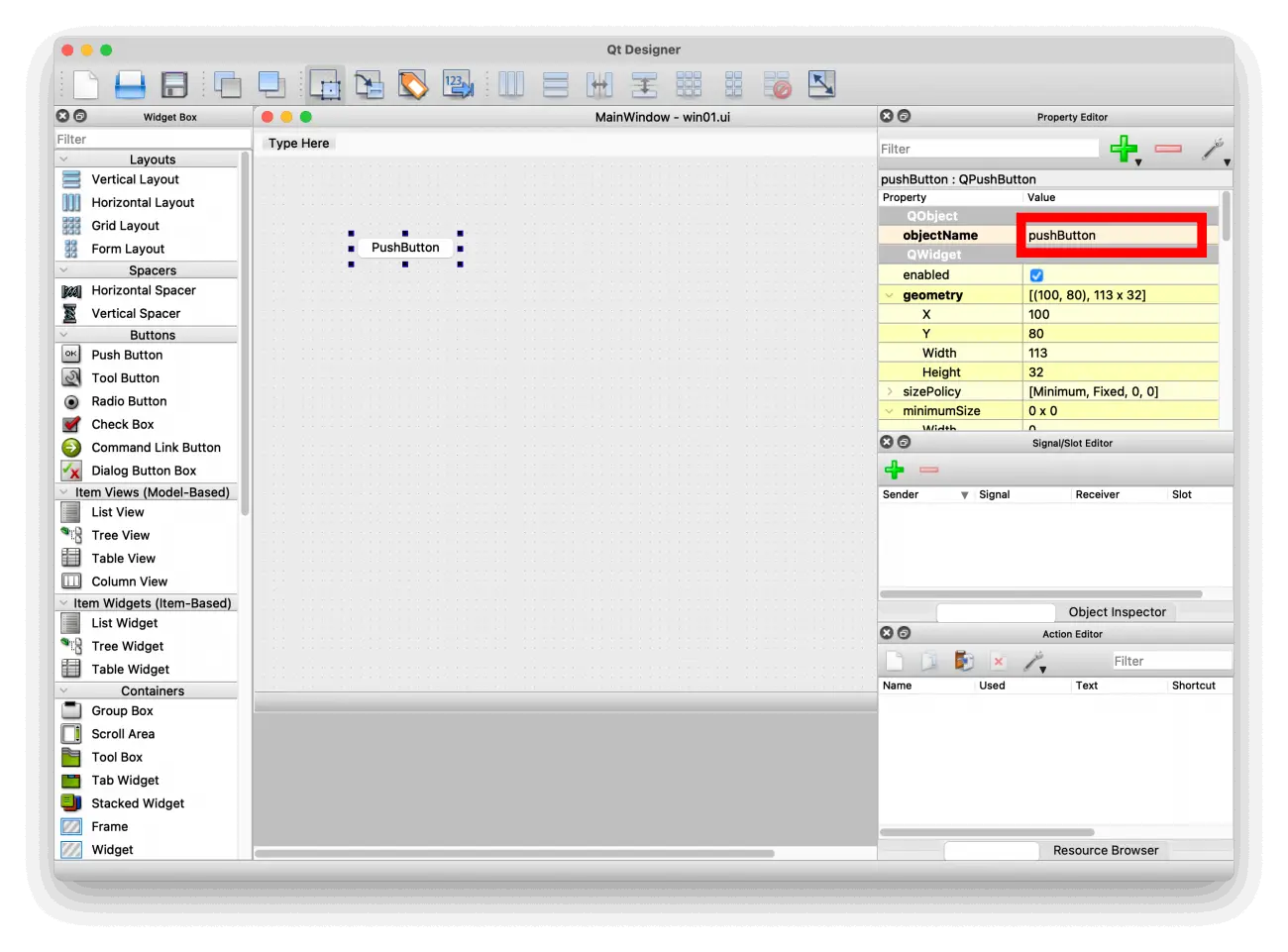
Task: Click the Type Here menu placeholder
Action: click(298, 144)
